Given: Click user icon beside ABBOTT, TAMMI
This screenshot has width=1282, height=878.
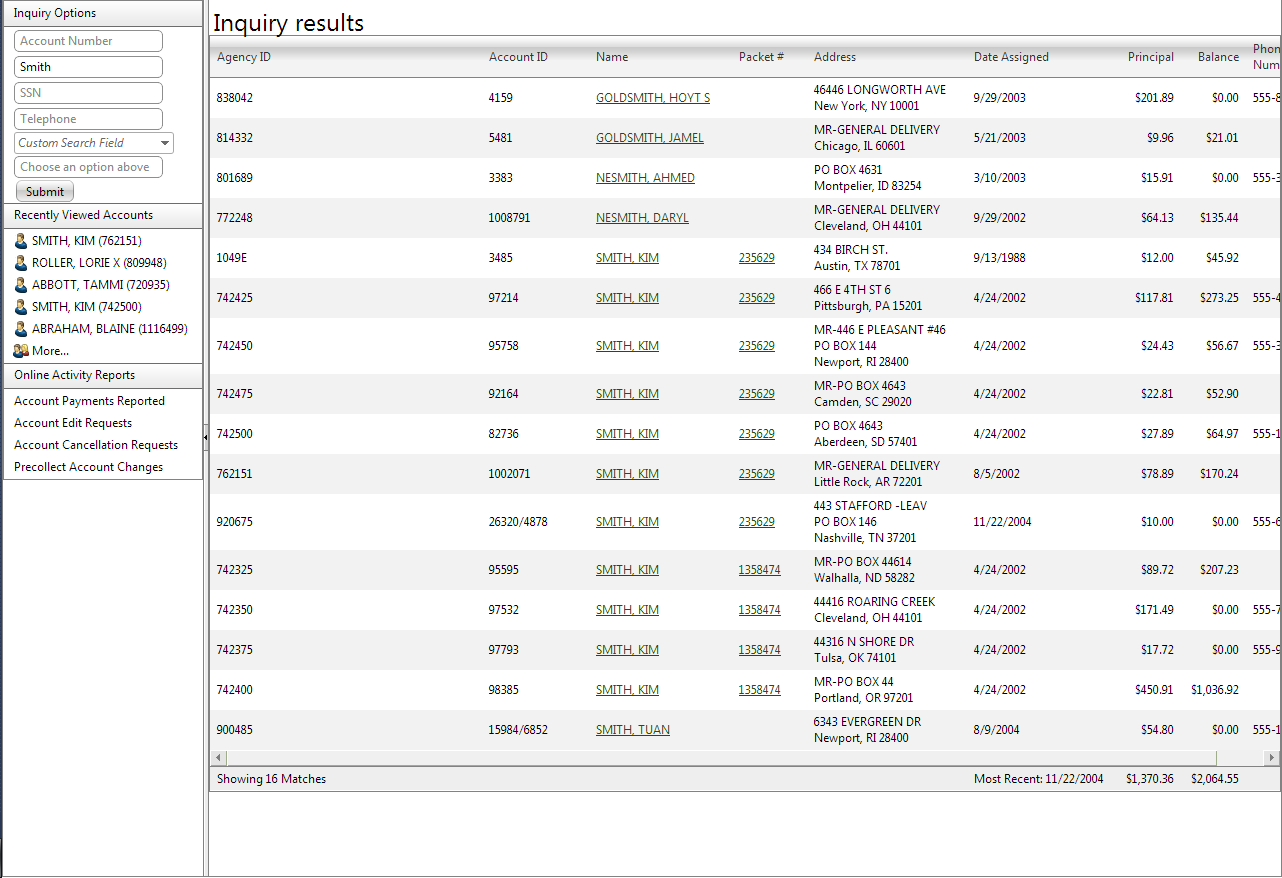Looking at the screenshot, I should click(x=21, y=285).
